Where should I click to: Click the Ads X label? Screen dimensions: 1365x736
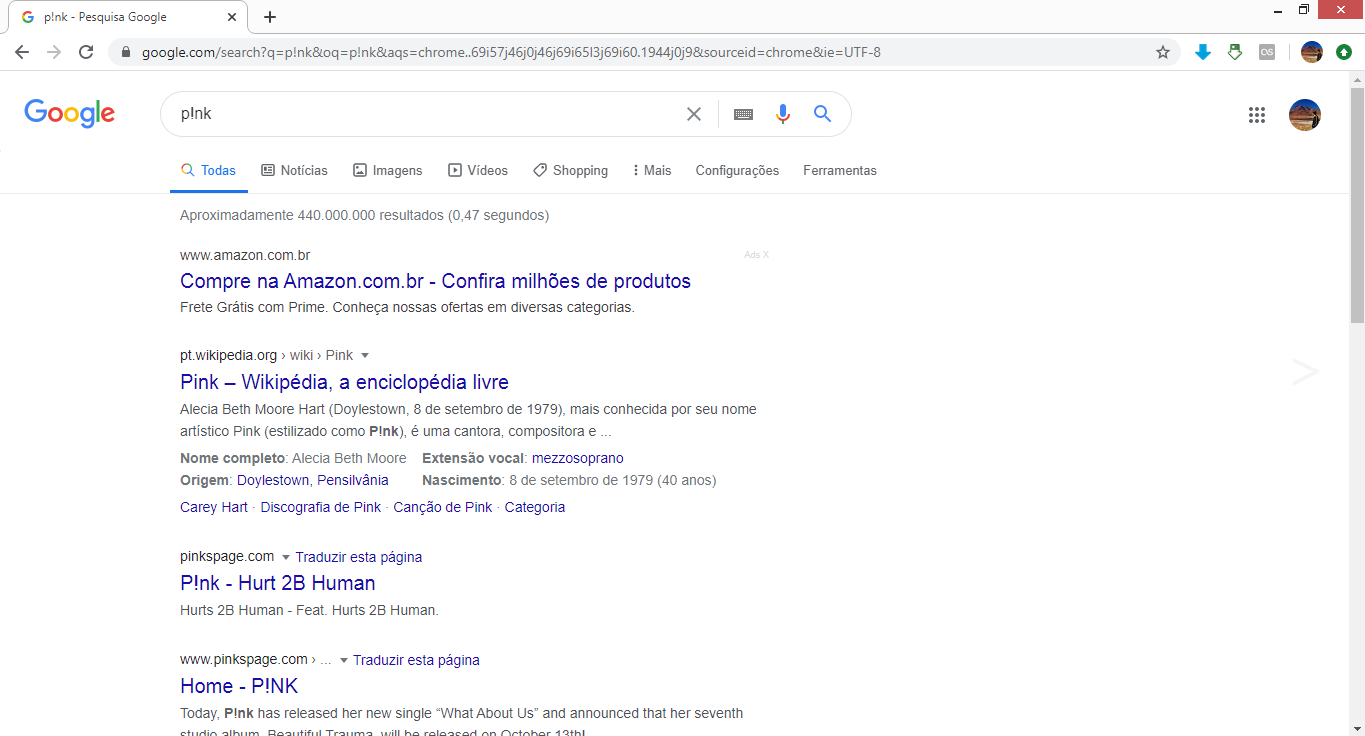pyautogui.click(x=757, y=255)
